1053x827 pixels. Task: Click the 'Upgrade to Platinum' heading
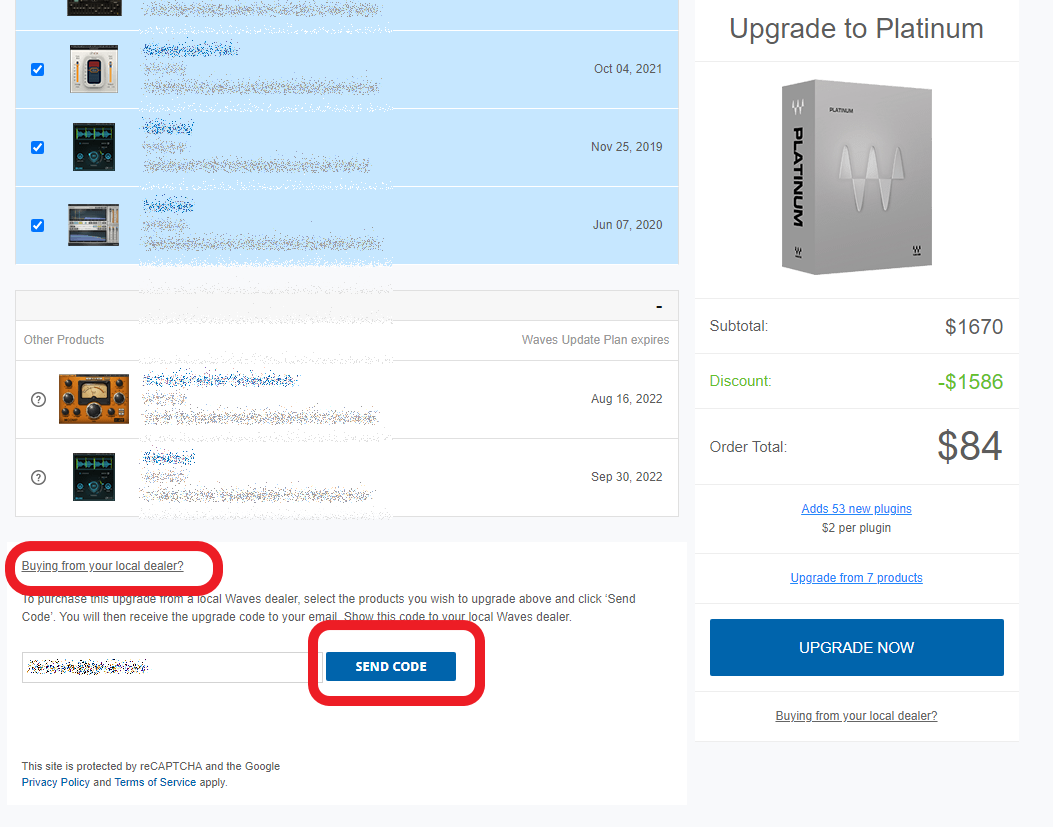pyautogui.click(x=856, y=29)
